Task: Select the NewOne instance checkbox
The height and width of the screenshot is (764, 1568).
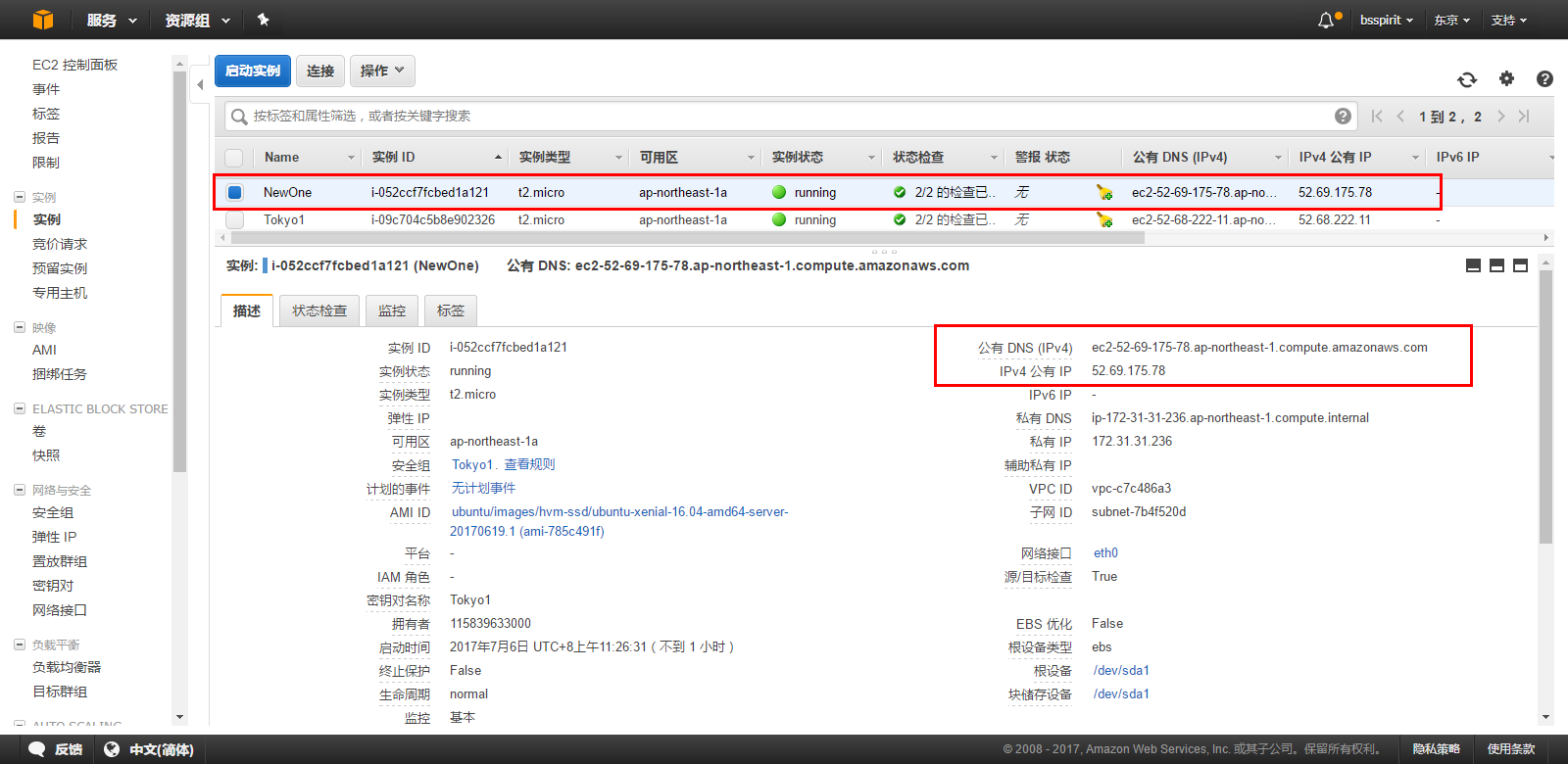Action: point(234,192)
